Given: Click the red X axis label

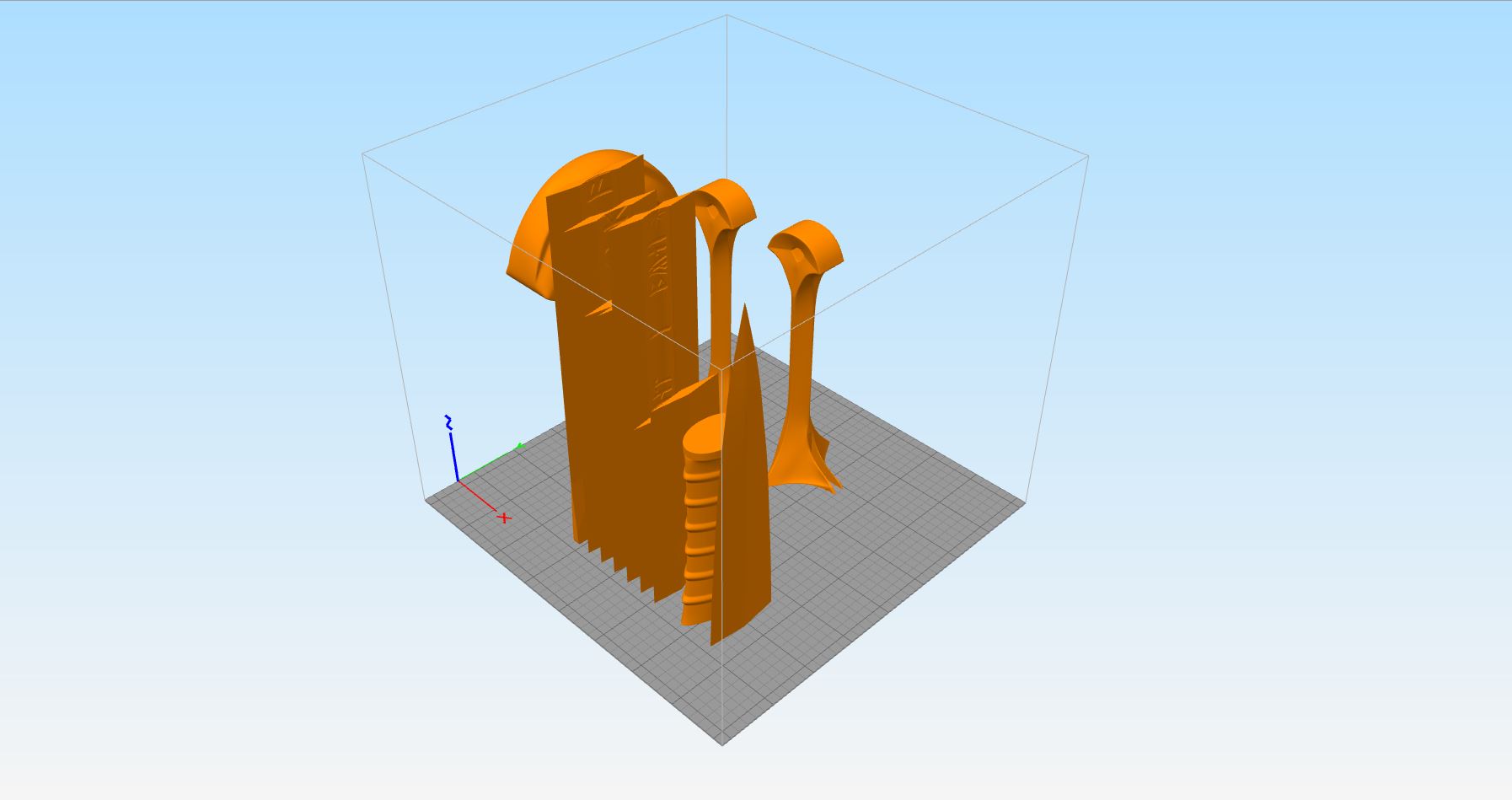Looking at the screenshot, I should pos(504,518).
